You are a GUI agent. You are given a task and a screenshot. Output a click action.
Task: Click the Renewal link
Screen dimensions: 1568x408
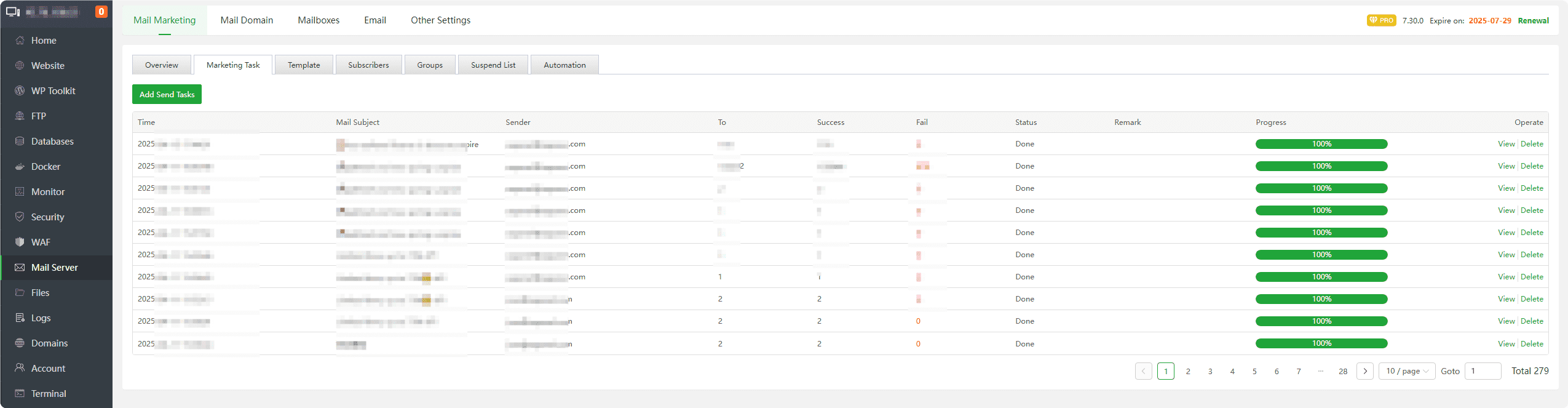1533,21
